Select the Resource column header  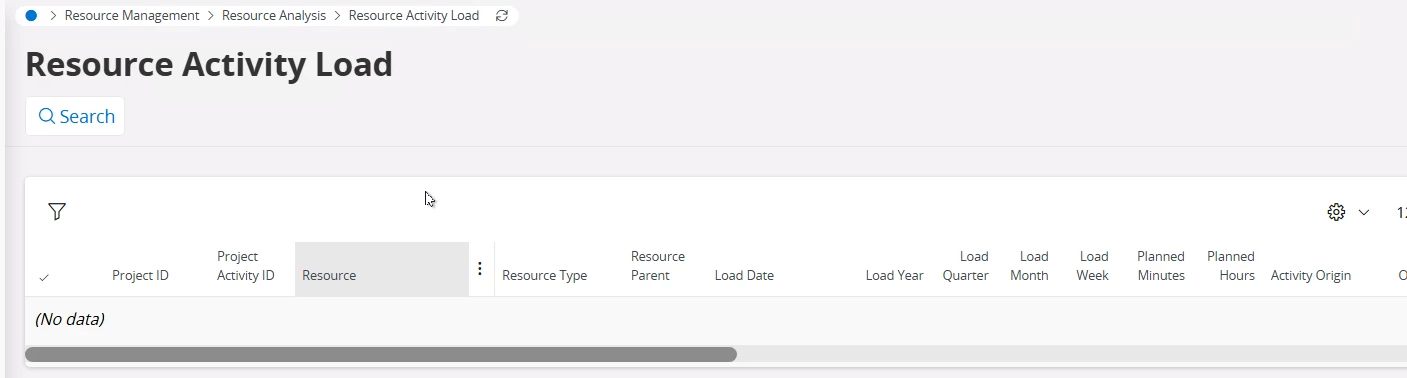382,269
